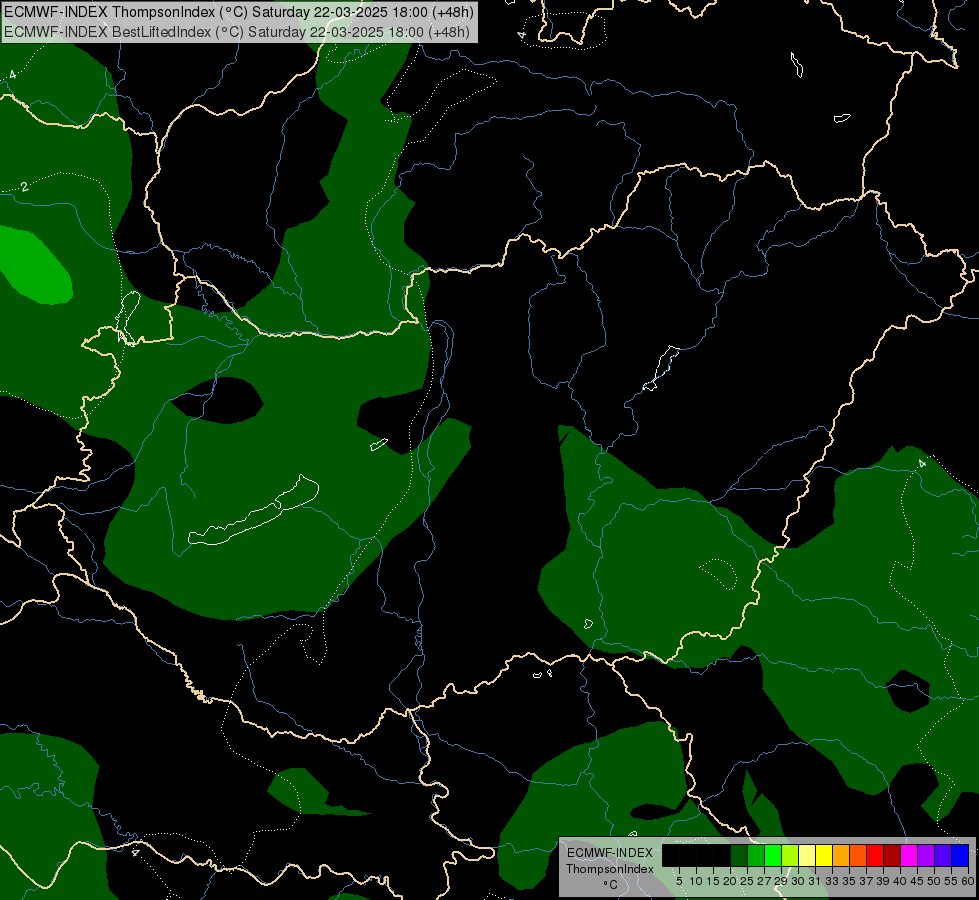Screen dimensions: 979x900
Task: Click the legend tick value 60
Action: click(x=968, y=881)
